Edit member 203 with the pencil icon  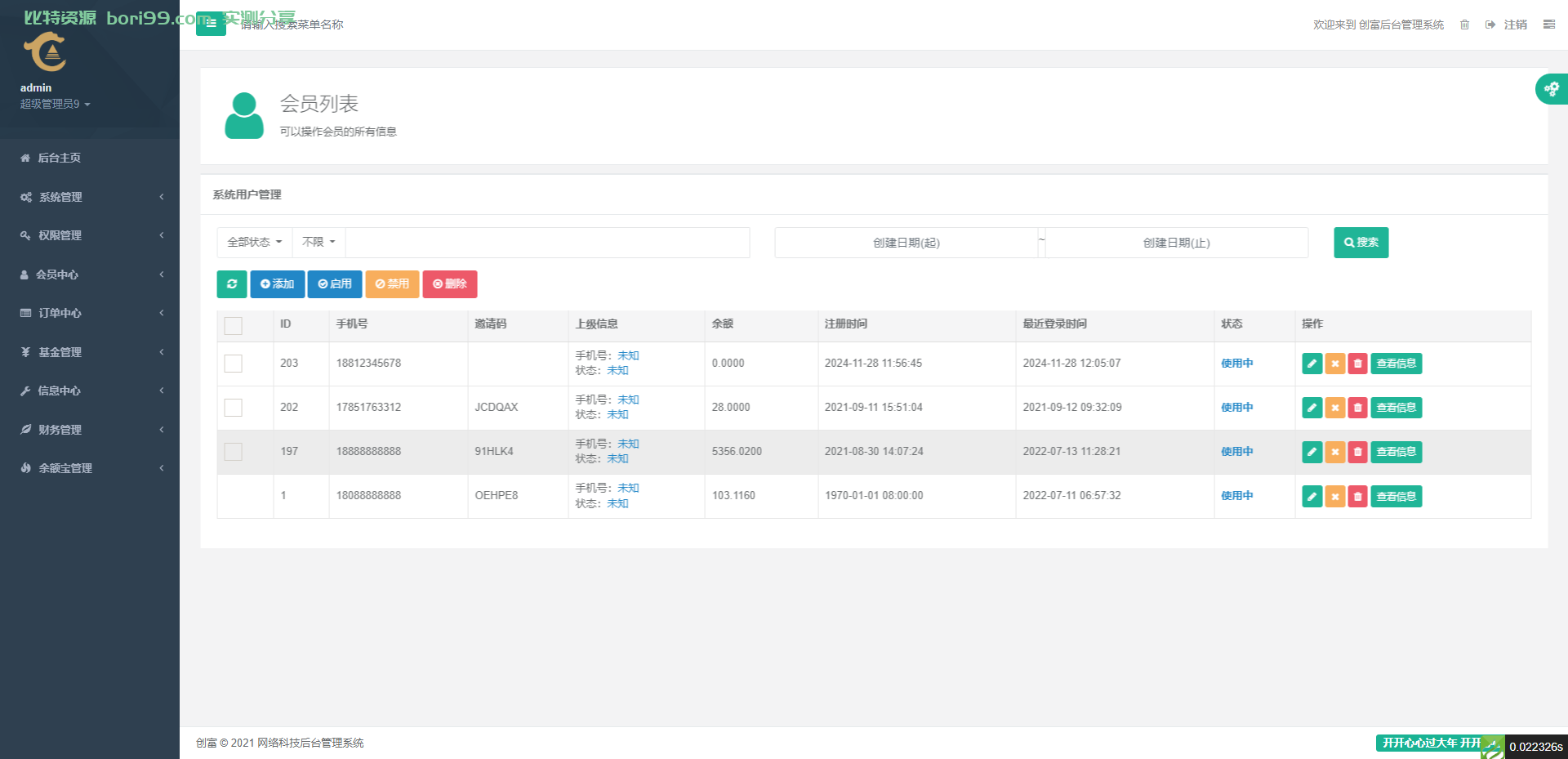tap(1312, 364)
